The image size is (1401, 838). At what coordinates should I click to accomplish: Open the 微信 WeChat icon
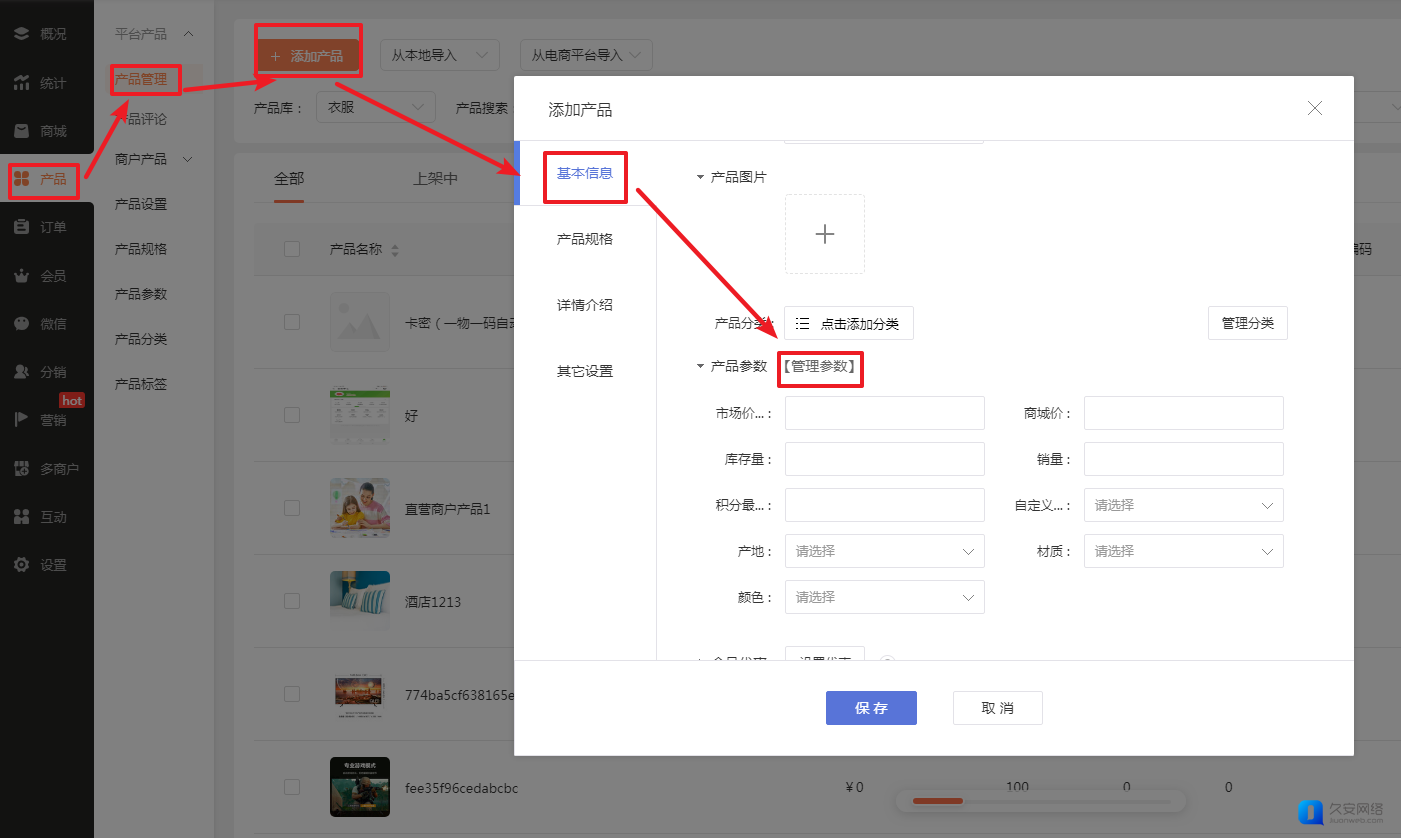21,323
